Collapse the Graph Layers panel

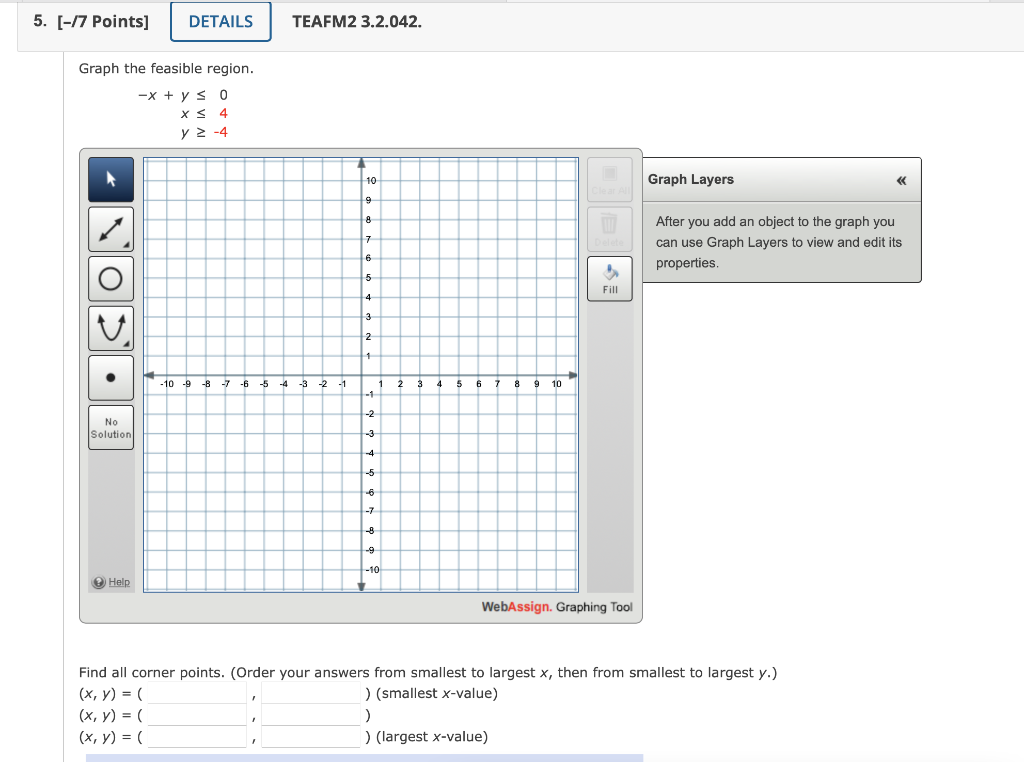click(x=901, y=179)
